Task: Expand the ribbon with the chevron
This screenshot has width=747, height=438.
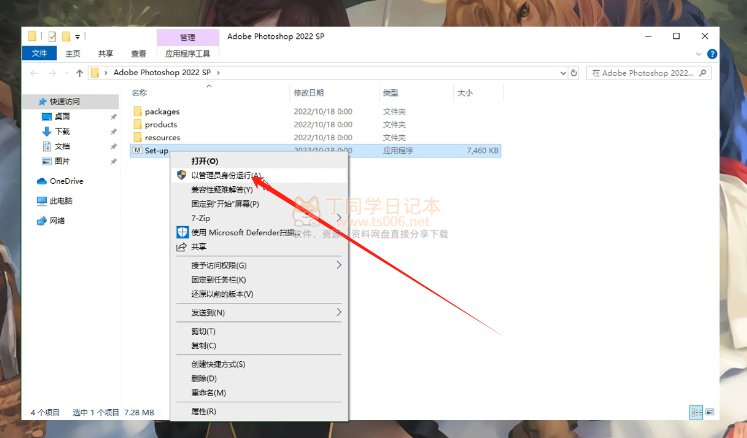Action: point(698,54)
